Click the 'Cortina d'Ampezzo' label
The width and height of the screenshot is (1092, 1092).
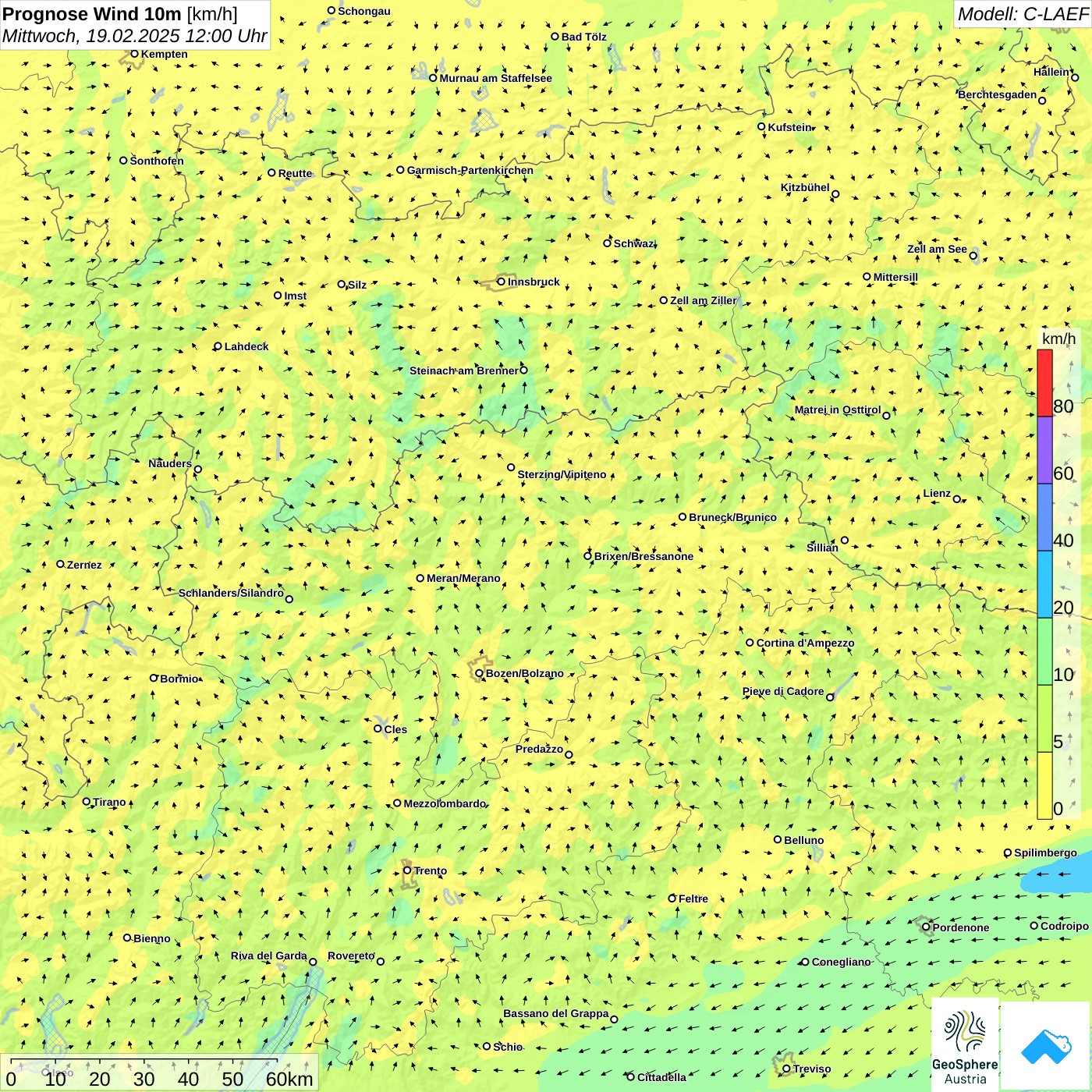(x=805, y=643)
